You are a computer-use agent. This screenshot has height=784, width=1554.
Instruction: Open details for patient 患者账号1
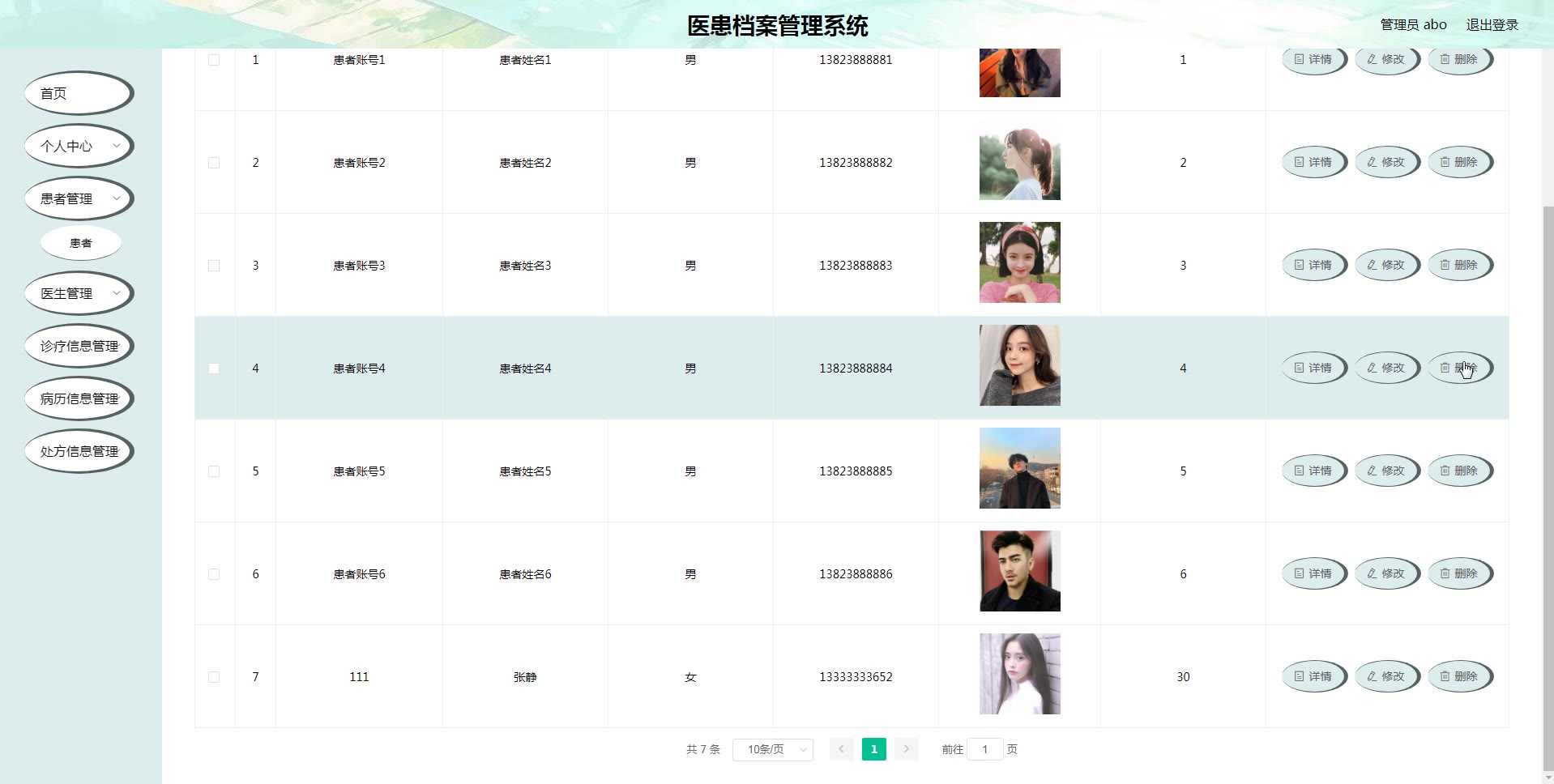pyautogui.click(x=1313, y=60)
